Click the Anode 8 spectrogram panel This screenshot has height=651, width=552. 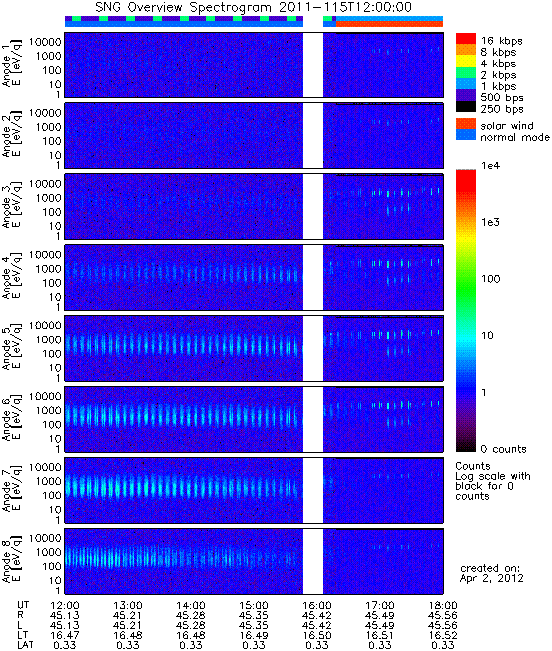pos(254,561)
